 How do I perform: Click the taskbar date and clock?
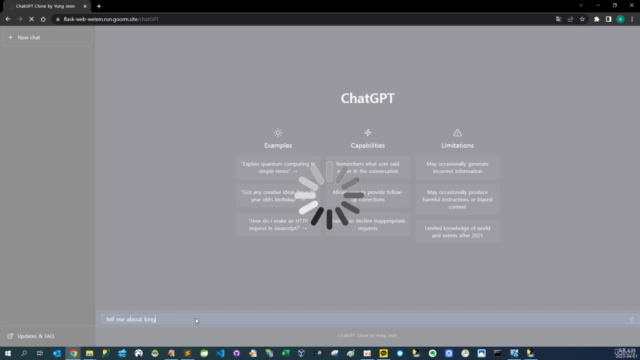625,353
